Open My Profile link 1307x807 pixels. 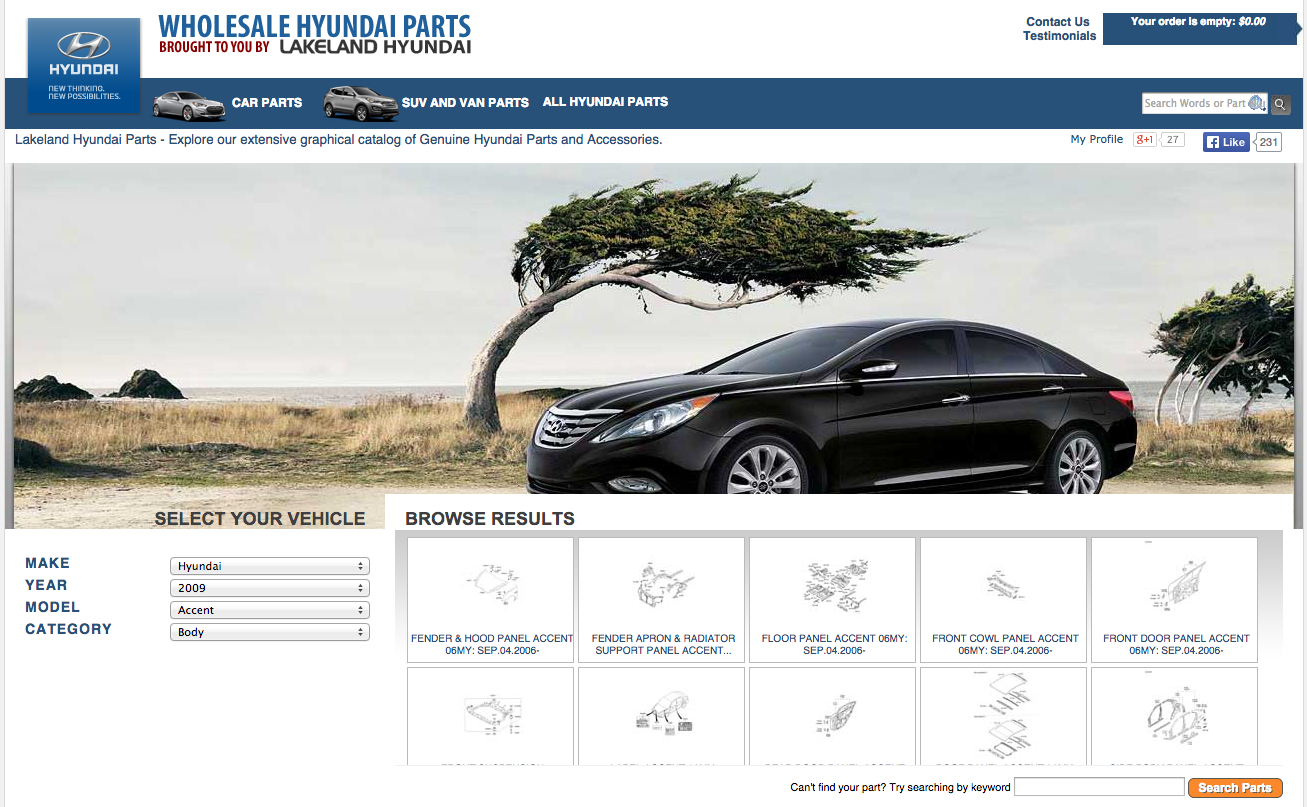pos(1096,140)
